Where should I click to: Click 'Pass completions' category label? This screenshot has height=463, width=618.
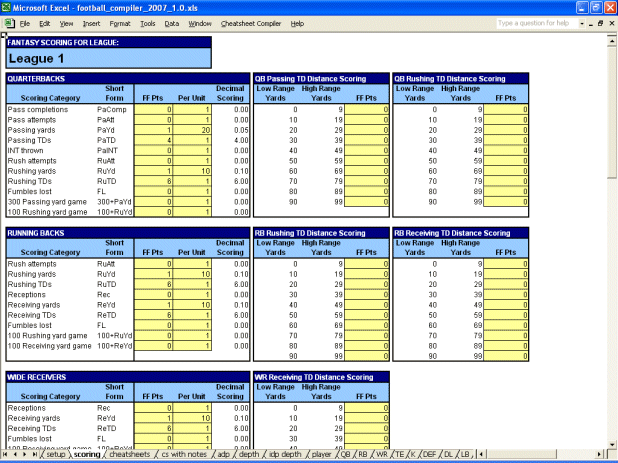(x=38, y=110)
